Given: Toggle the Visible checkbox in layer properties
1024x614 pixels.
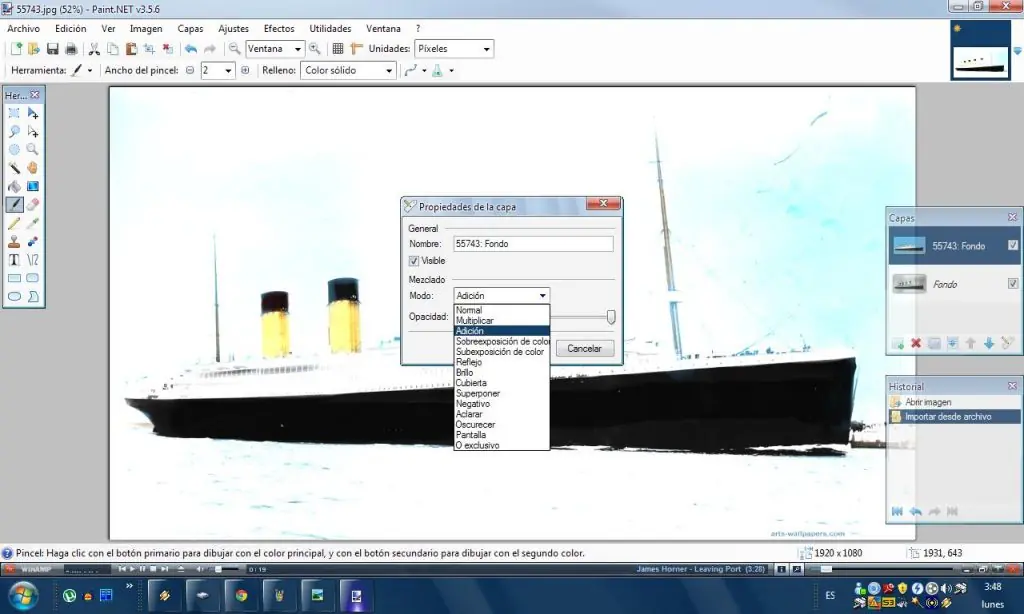Looking at the screenshot, I should [413, 261].
